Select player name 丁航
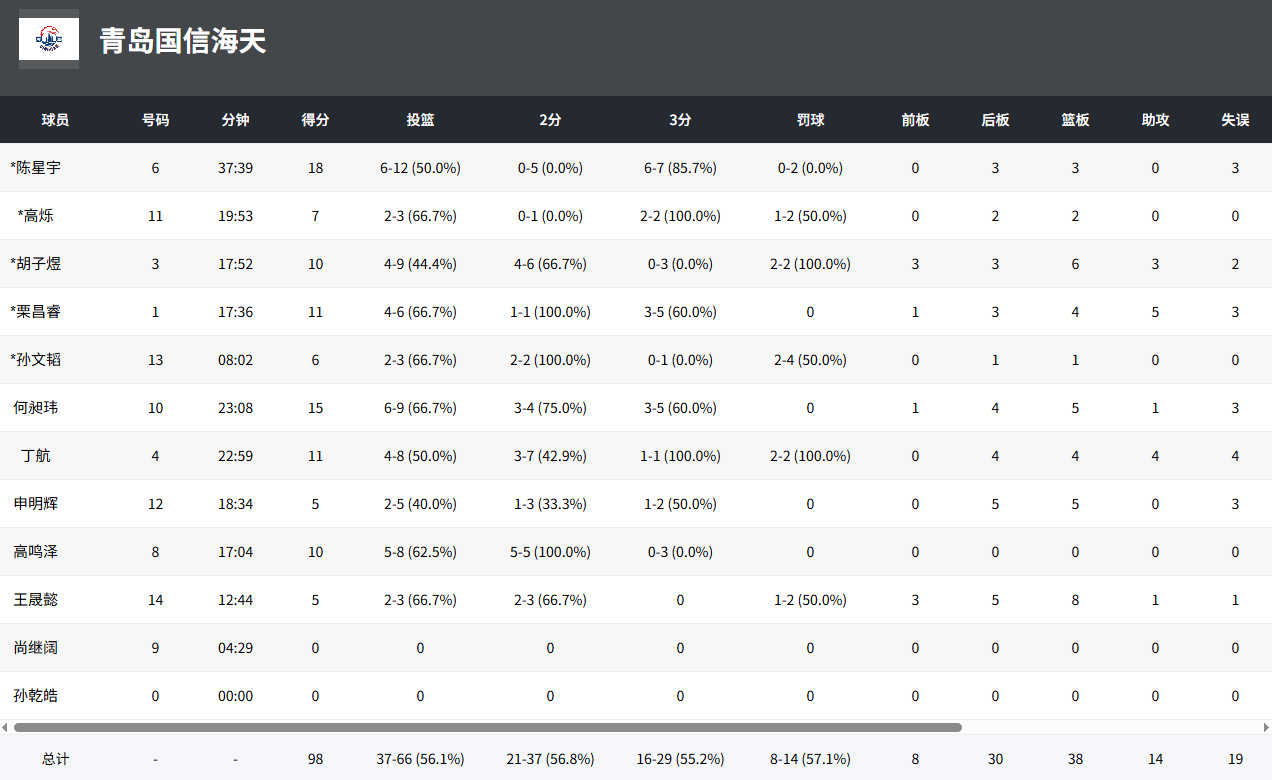 36,456
